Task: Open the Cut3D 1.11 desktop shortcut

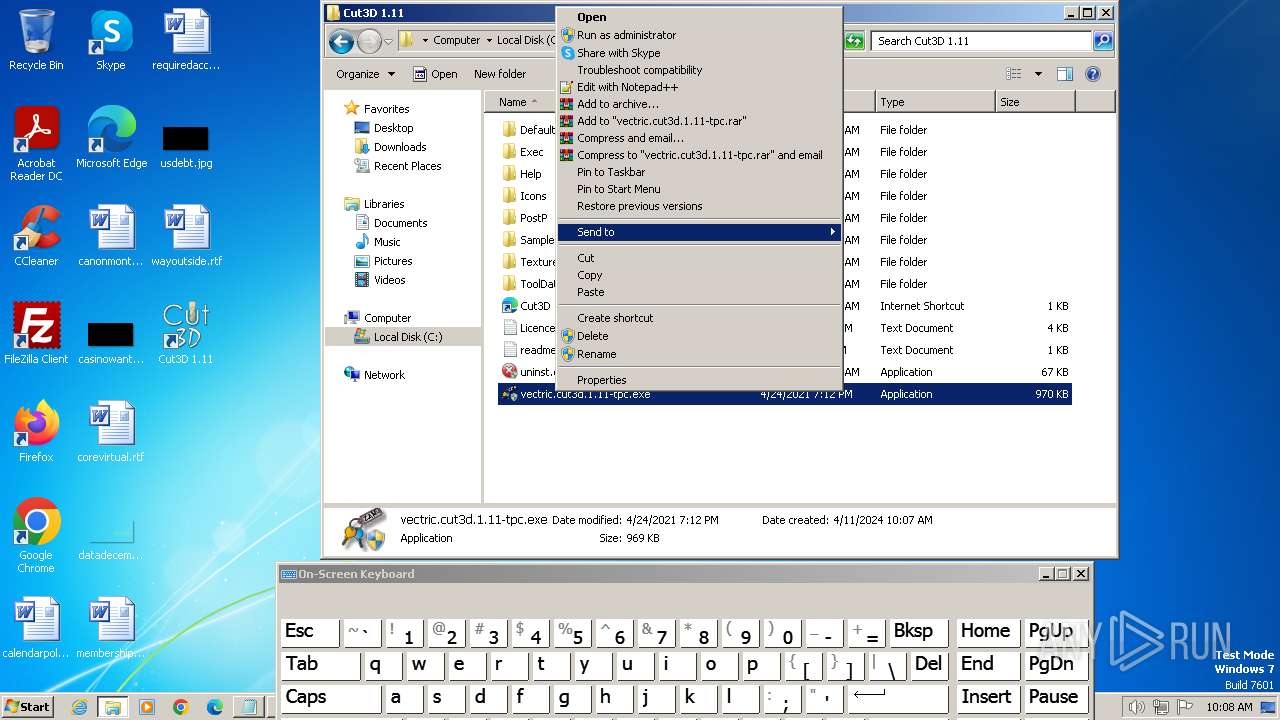Action: 186,334
